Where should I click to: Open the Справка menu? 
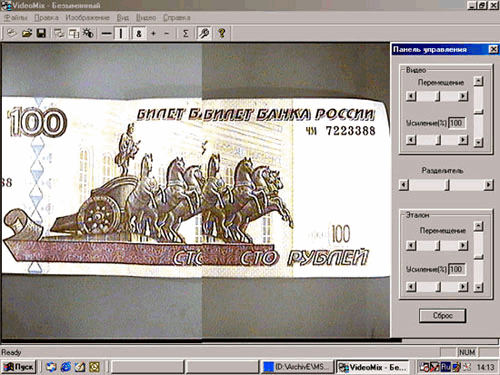[x=177, y=18]
